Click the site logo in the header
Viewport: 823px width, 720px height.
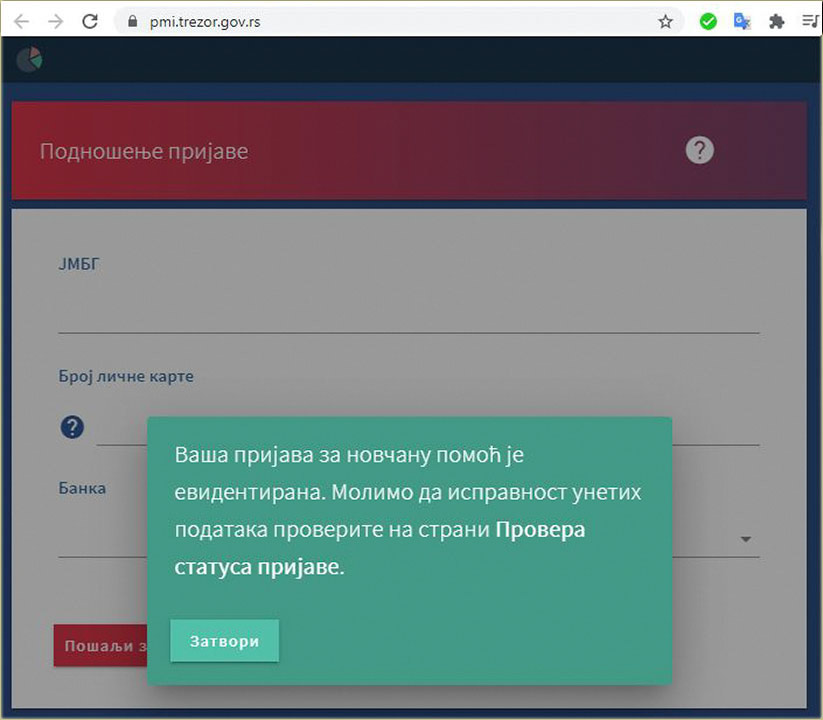pyautogui.click(x=30, y=59)
